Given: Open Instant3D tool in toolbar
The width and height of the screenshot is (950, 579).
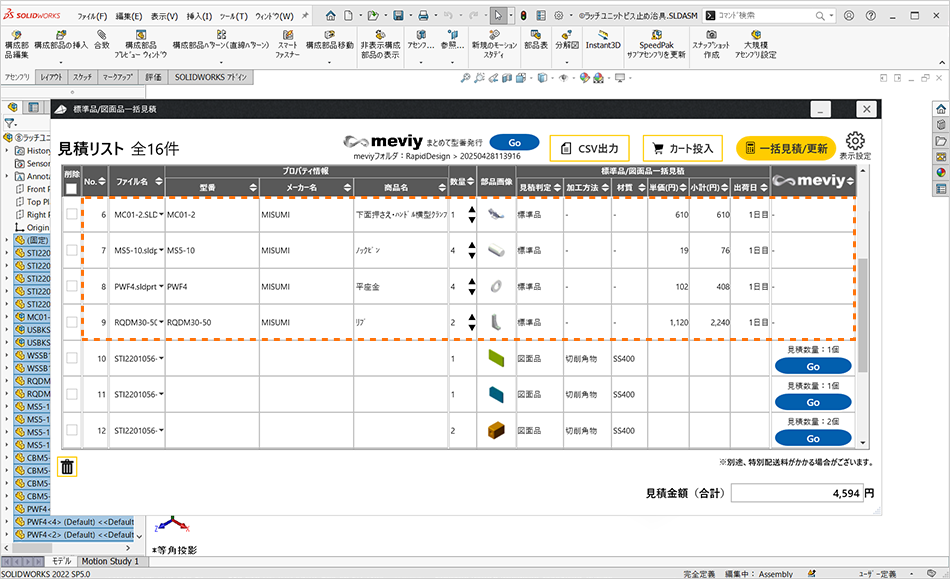Looking at the screenshot, I should [x=603, y=39].
